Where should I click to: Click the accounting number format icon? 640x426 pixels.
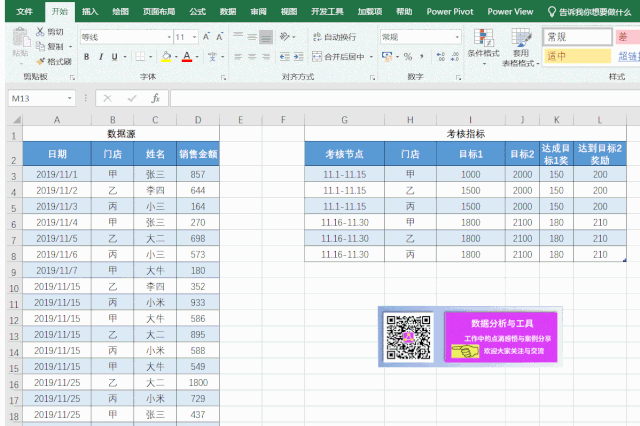click(x=387, y=57)
